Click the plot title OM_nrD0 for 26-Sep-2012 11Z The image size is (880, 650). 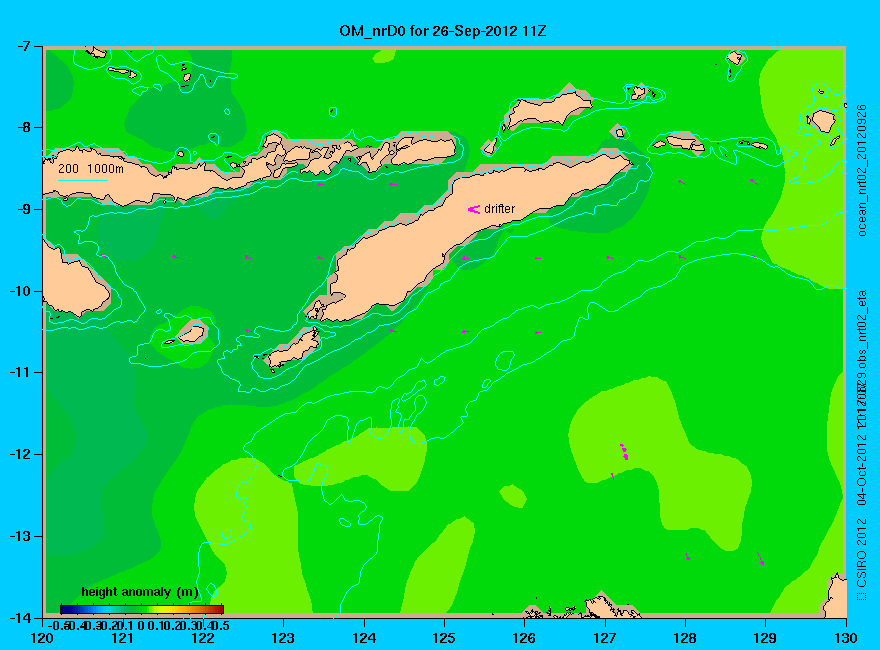[x=442, y=31]
